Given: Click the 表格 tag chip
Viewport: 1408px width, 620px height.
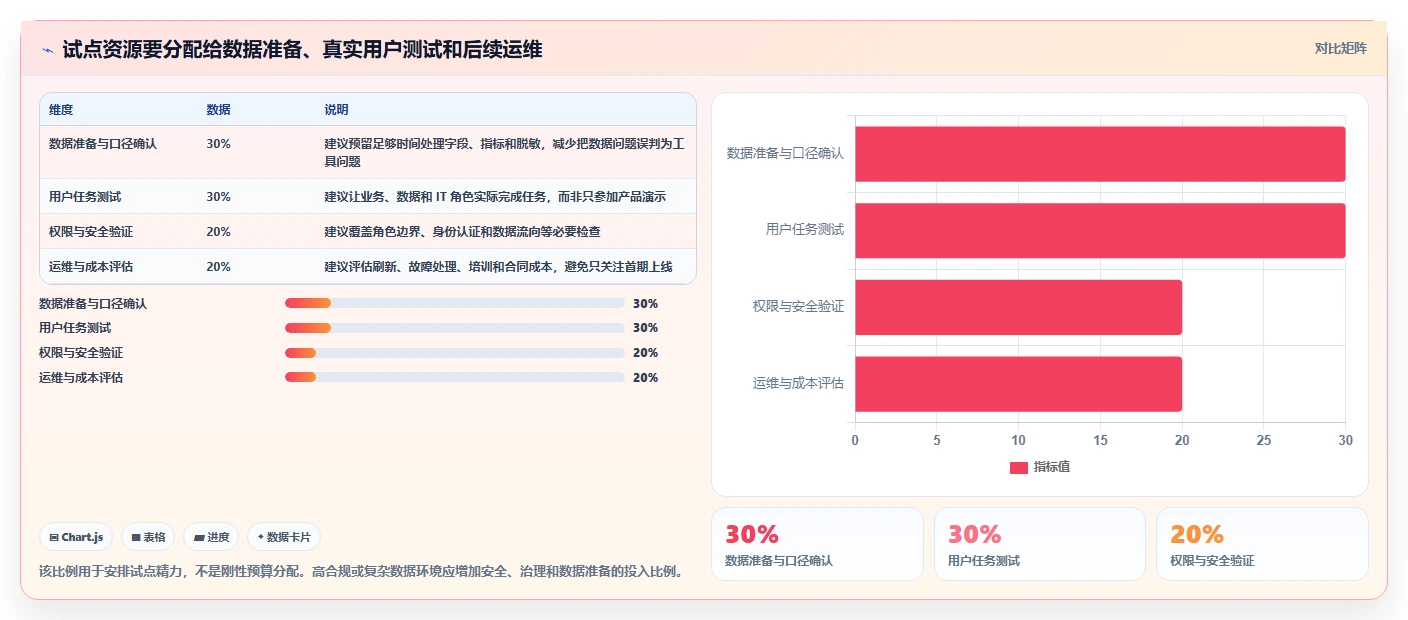Looking at the screenshot, I should point(148,537).
